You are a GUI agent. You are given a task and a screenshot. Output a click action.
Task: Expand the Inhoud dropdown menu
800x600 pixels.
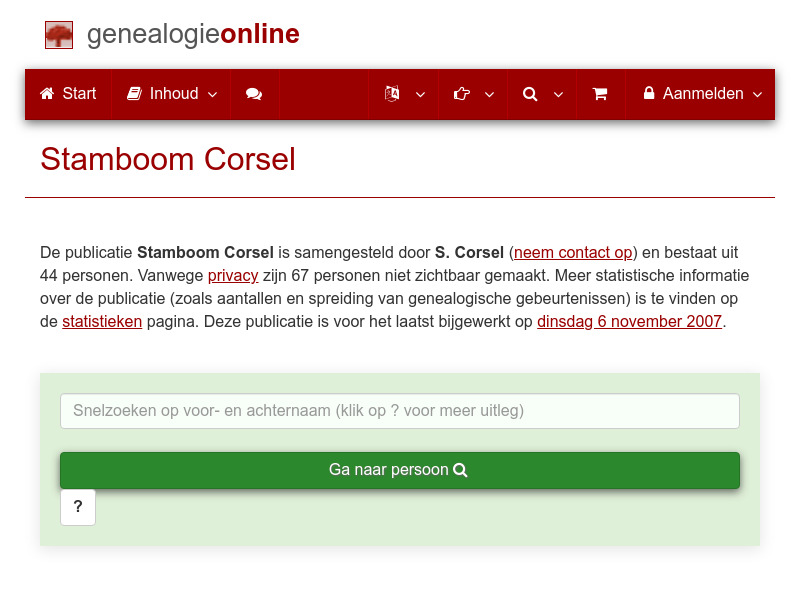click(x=213, y=93)
